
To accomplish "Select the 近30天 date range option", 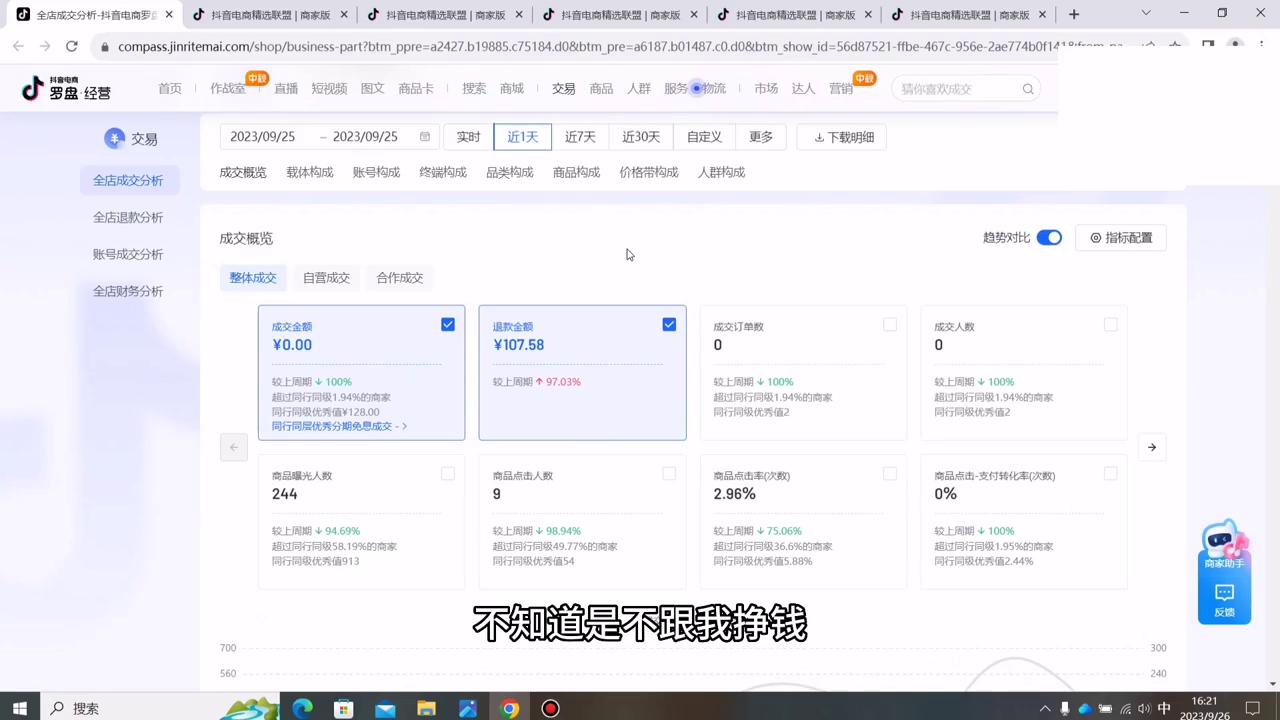I will [x=640, y=136].
